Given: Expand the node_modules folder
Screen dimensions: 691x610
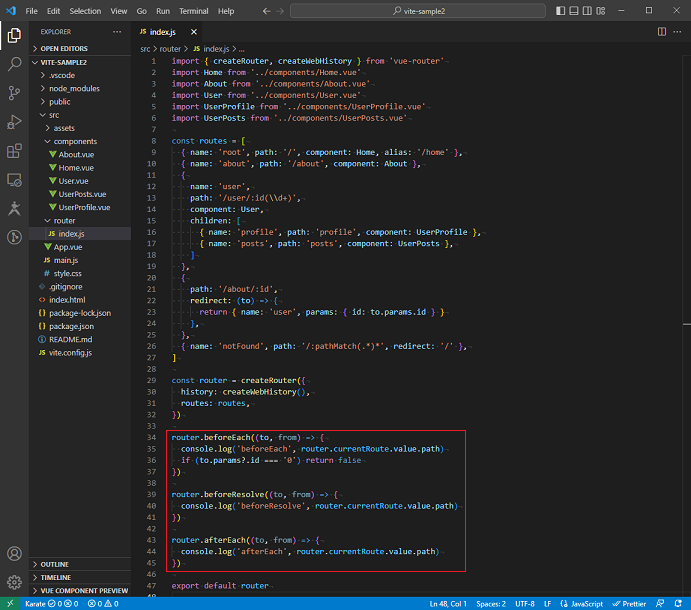Looking at the screenshot, I should (80, 89).
